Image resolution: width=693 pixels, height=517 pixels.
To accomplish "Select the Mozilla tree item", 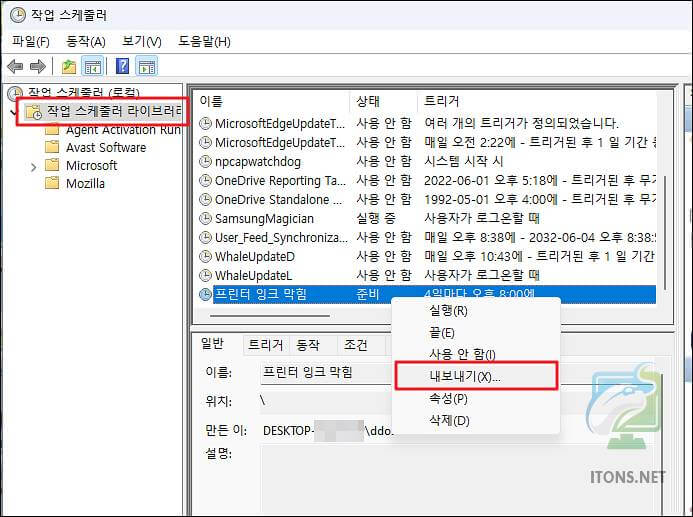I will pos(85,183).
